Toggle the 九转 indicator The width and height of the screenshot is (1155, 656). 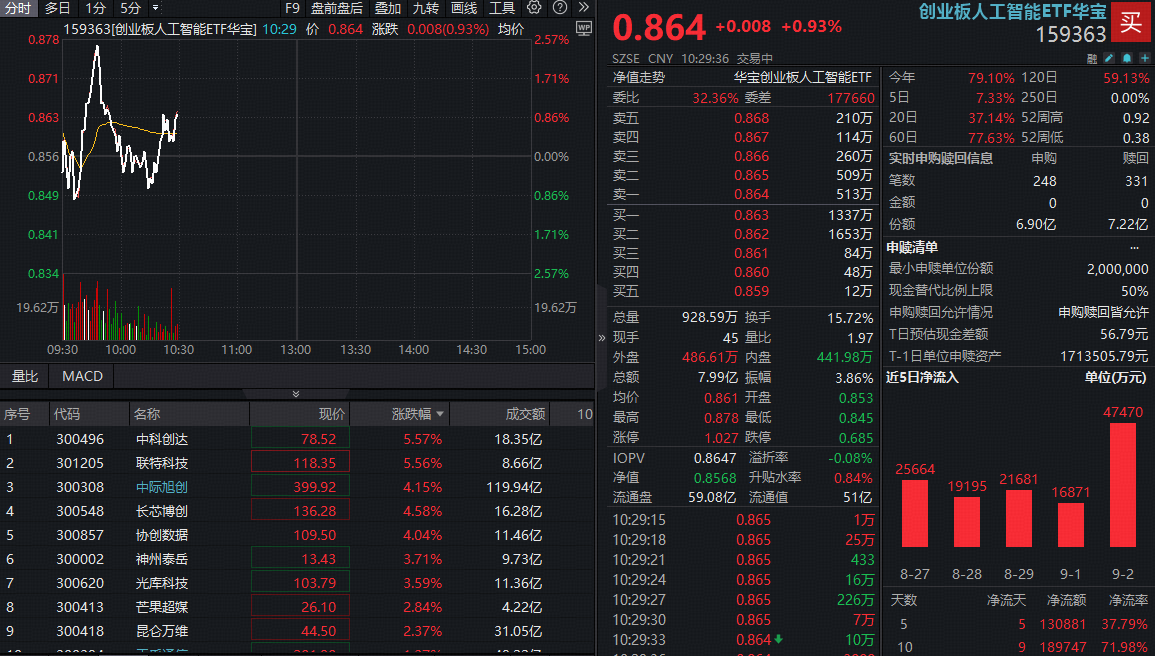426,8
